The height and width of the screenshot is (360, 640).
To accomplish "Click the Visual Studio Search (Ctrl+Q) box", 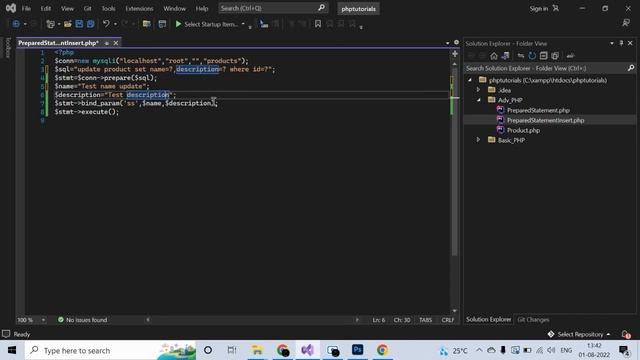I will point(273,8).
